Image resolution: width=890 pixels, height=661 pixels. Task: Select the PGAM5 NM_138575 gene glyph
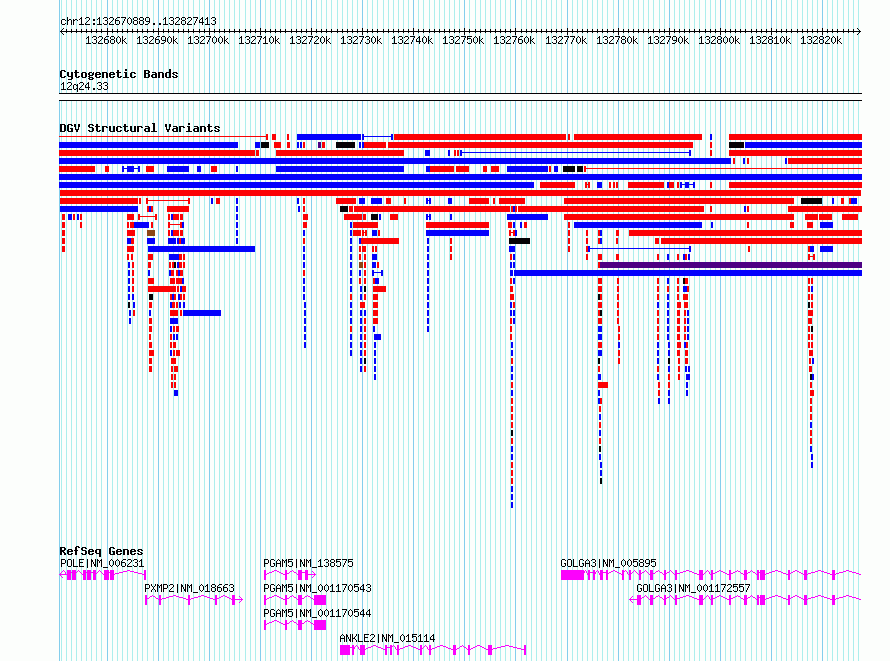click(290, 575)
